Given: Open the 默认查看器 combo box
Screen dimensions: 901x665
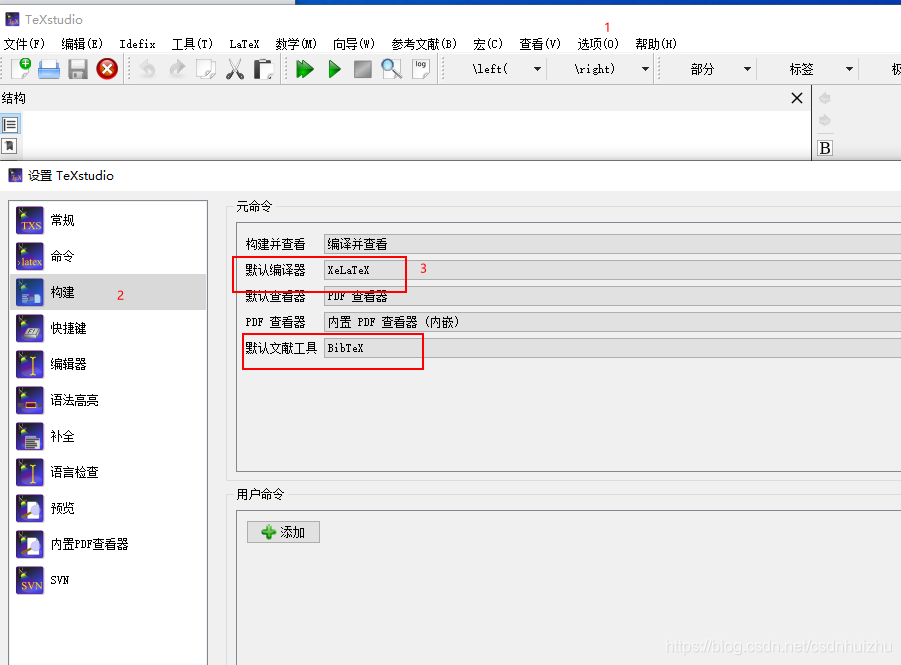Looking at the screenshot, I should (613, 297).
